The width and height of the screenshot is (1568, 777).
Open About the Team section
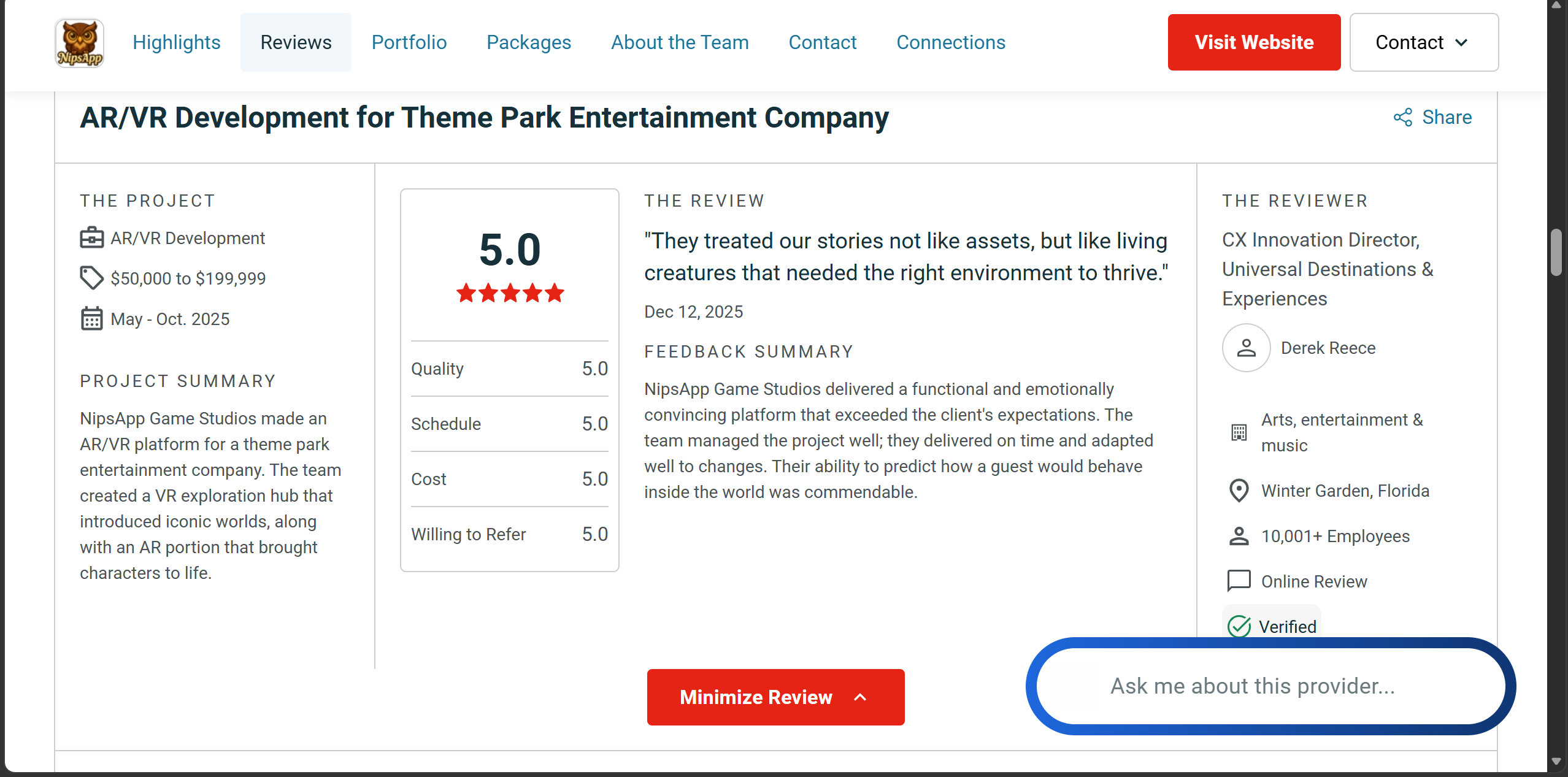[680, 42]
